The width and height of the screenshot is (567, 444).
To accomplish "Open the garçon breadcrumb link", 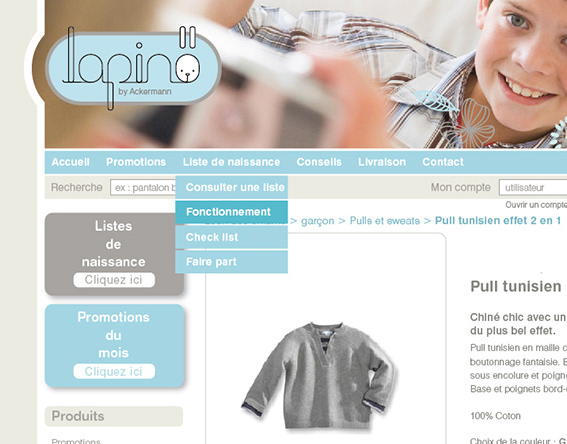I will coord(317,221).
